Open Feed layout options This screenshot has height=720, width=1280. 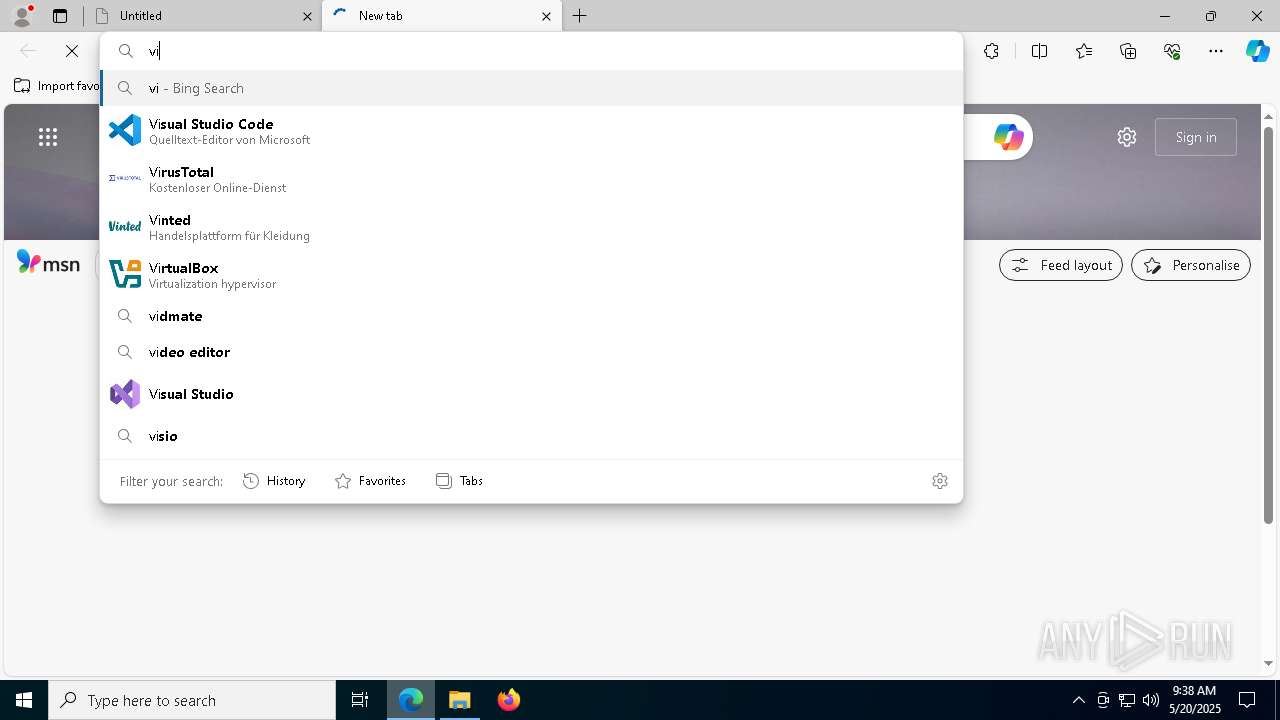[1061, 265]
